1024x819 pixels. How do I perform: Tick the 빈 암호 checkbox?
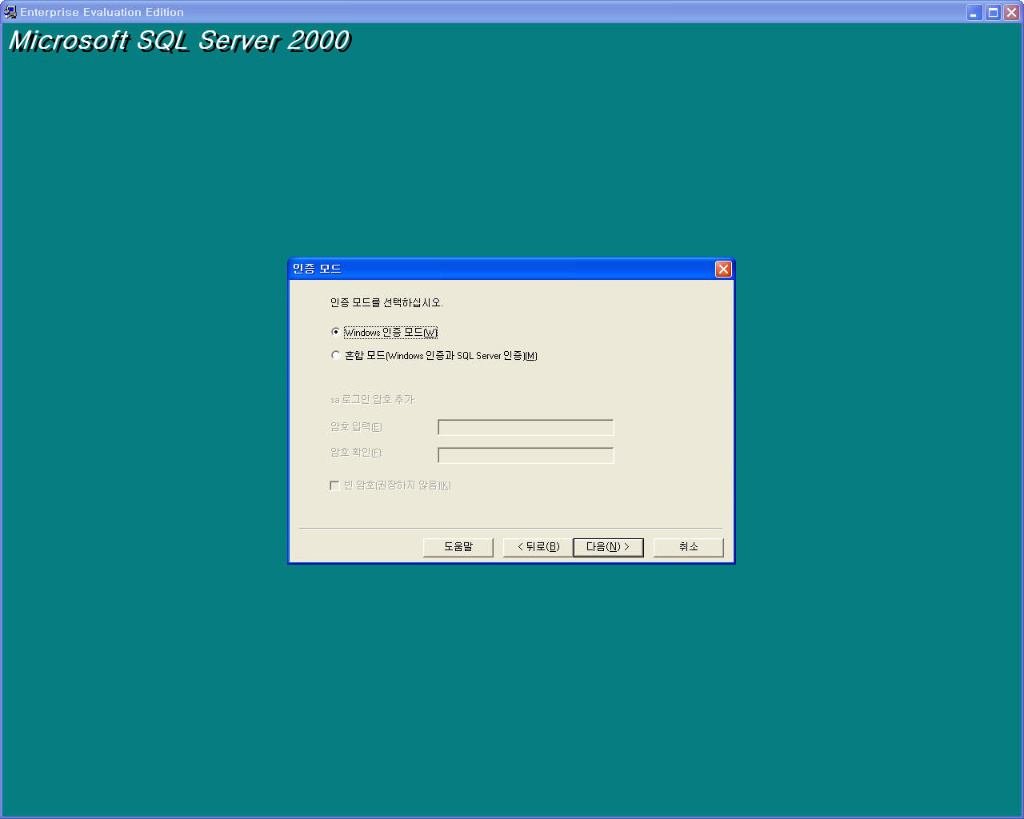click(x=334, y=485)
